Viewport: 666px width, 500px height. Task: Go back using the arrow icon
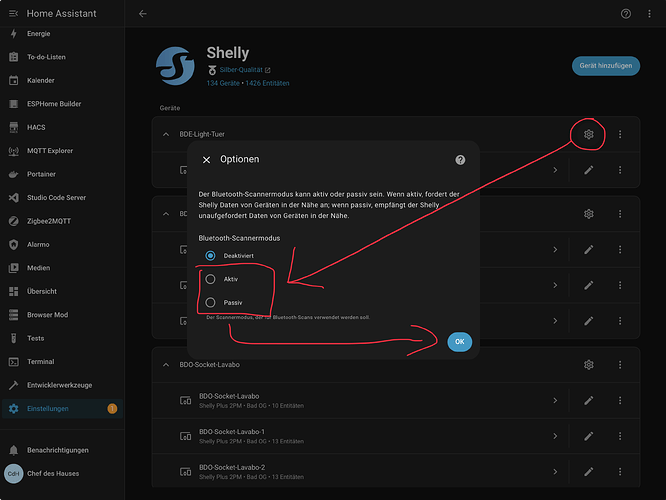click(143, 14)
